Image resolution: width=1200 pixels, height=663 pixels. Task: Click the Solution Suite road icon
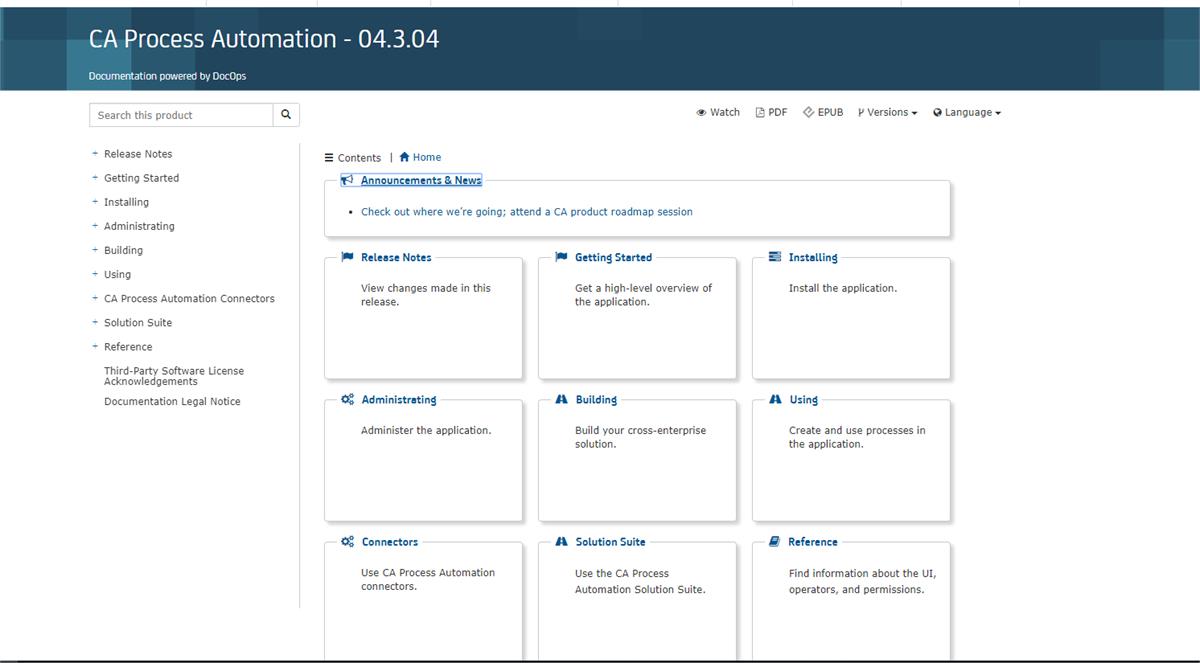[x=561, y=542]
